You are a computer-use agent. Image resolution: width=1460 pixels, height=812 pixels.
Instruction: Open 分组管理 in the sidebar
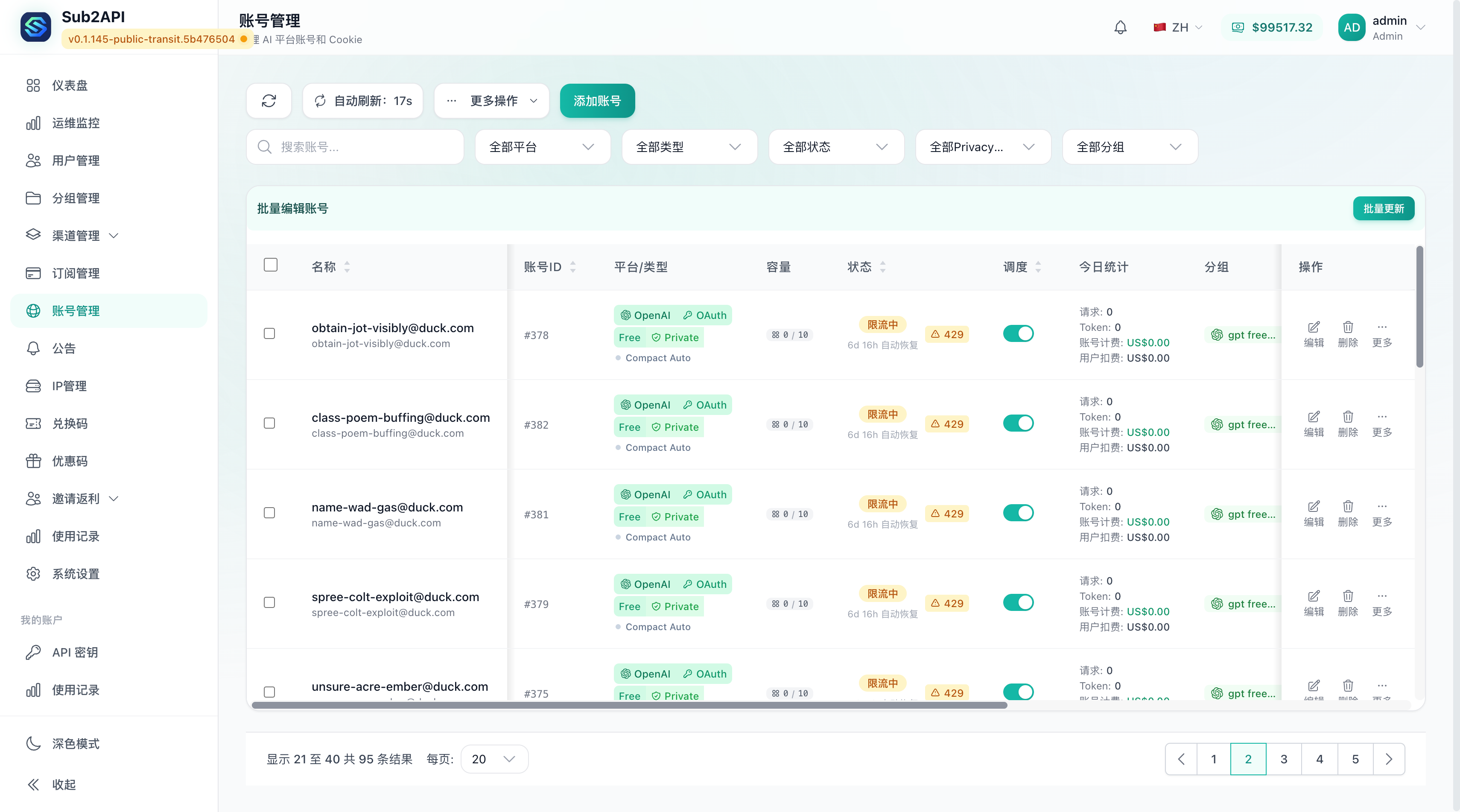click(x=108, y=198)
